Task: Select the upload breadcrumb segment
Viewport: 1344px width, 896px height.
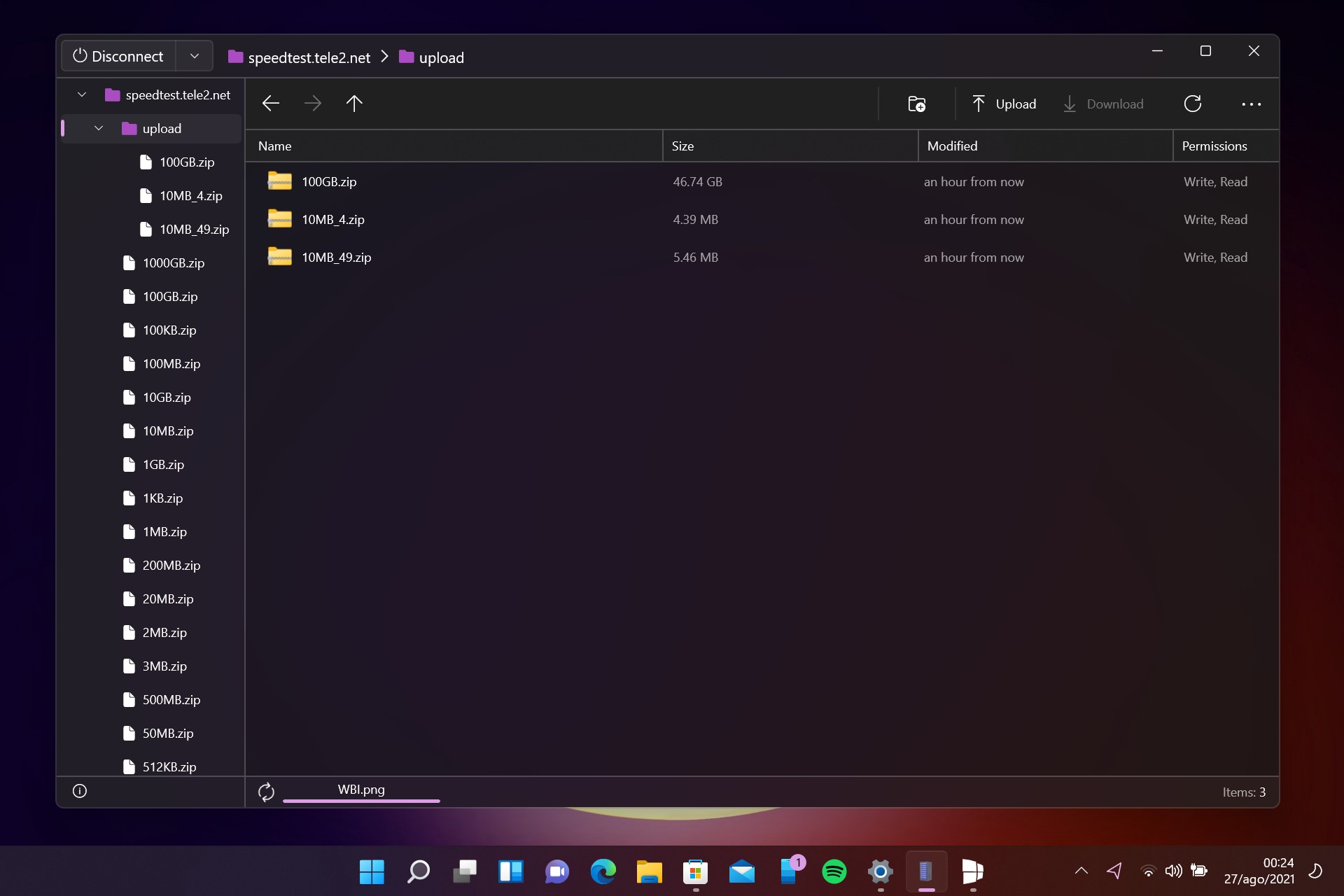Action: coord(431,57)
